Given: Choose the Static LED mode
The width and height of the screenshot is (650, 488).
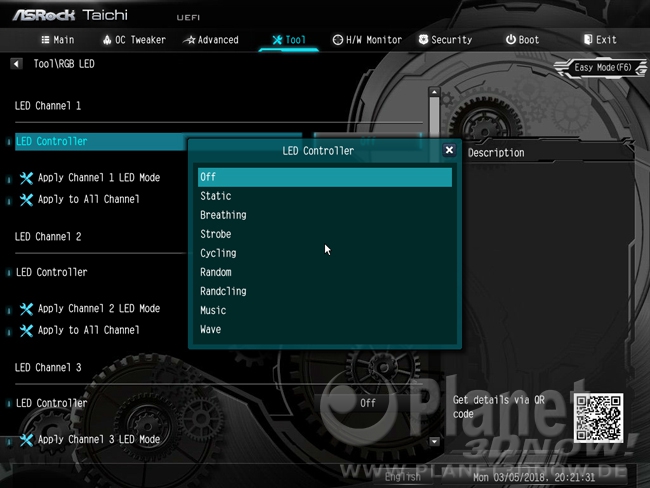Looking at the screenshot, I should [x=325, y=196].
